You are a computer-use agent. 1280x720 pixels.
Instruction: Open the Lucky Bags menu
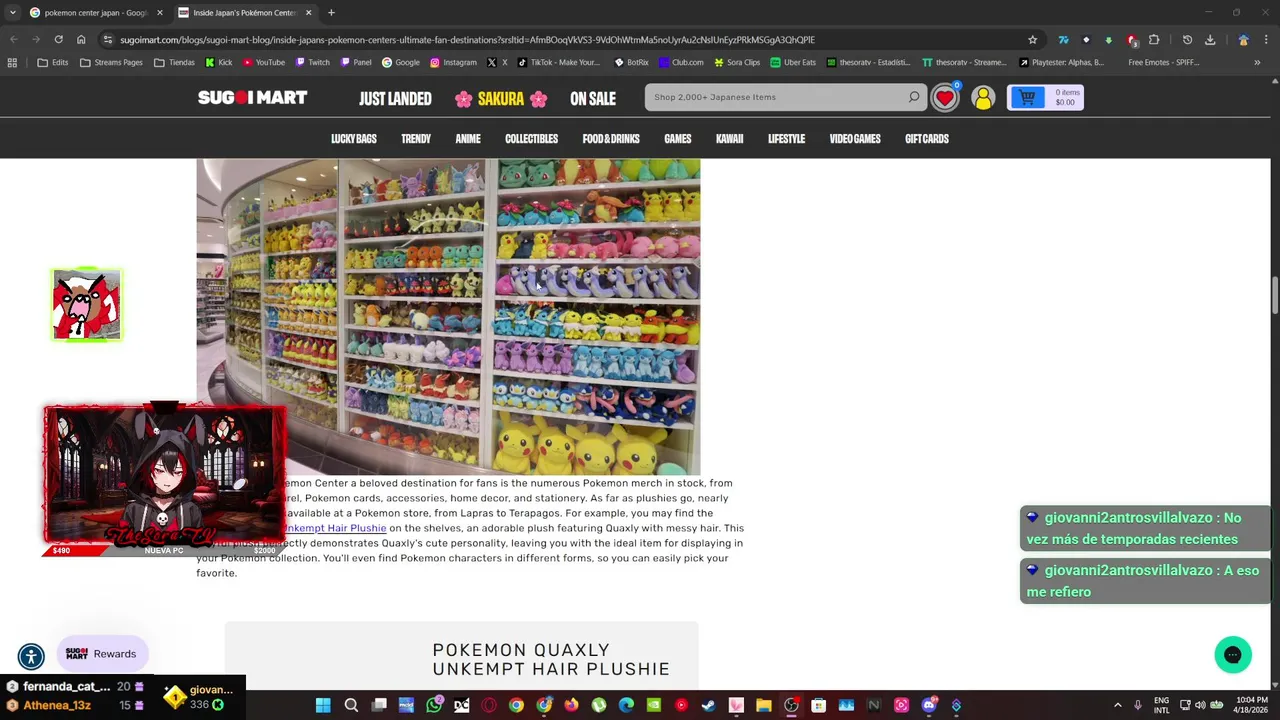354,139
